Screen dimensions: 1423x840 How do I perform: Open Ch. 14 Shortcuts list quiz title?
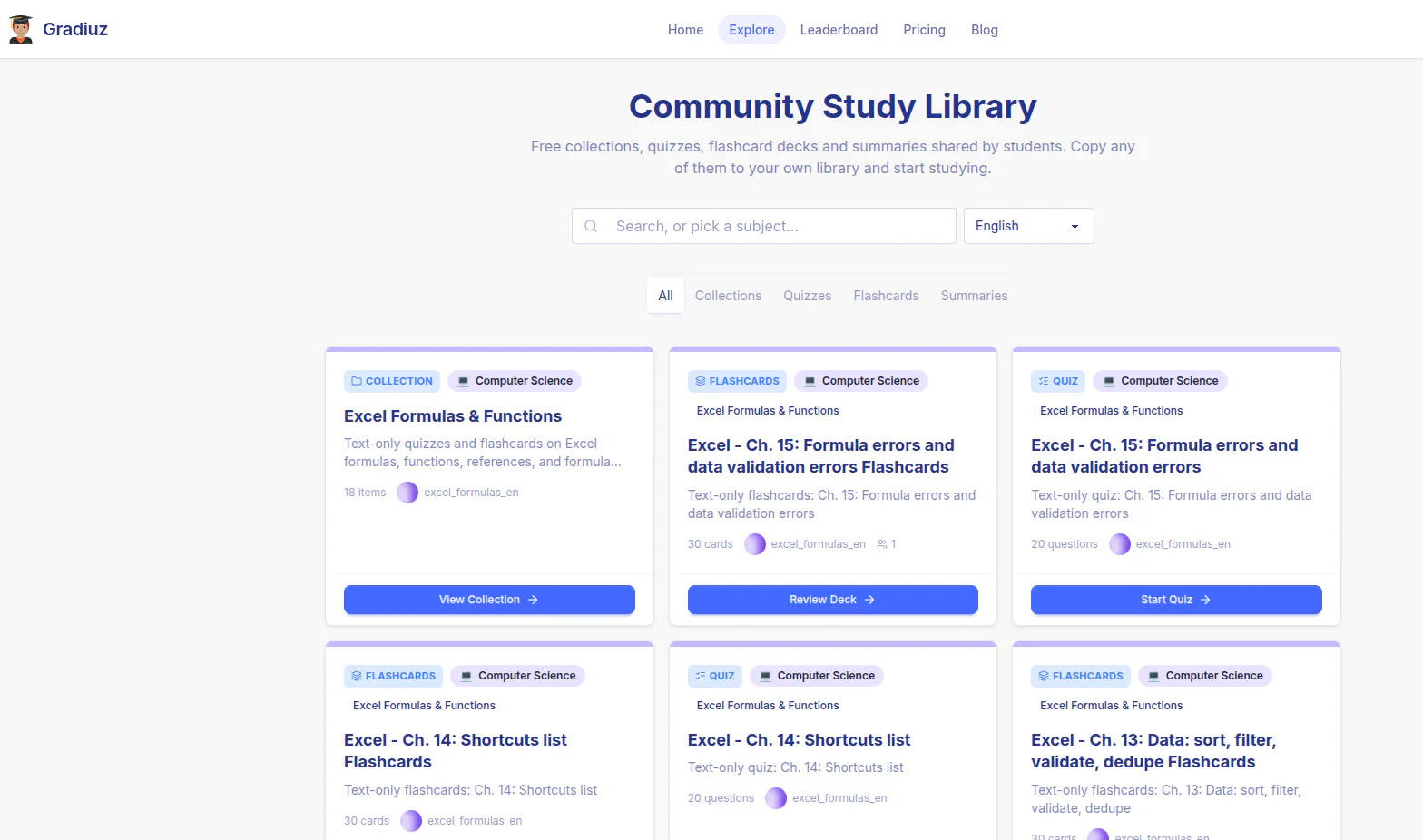point(799,740)
